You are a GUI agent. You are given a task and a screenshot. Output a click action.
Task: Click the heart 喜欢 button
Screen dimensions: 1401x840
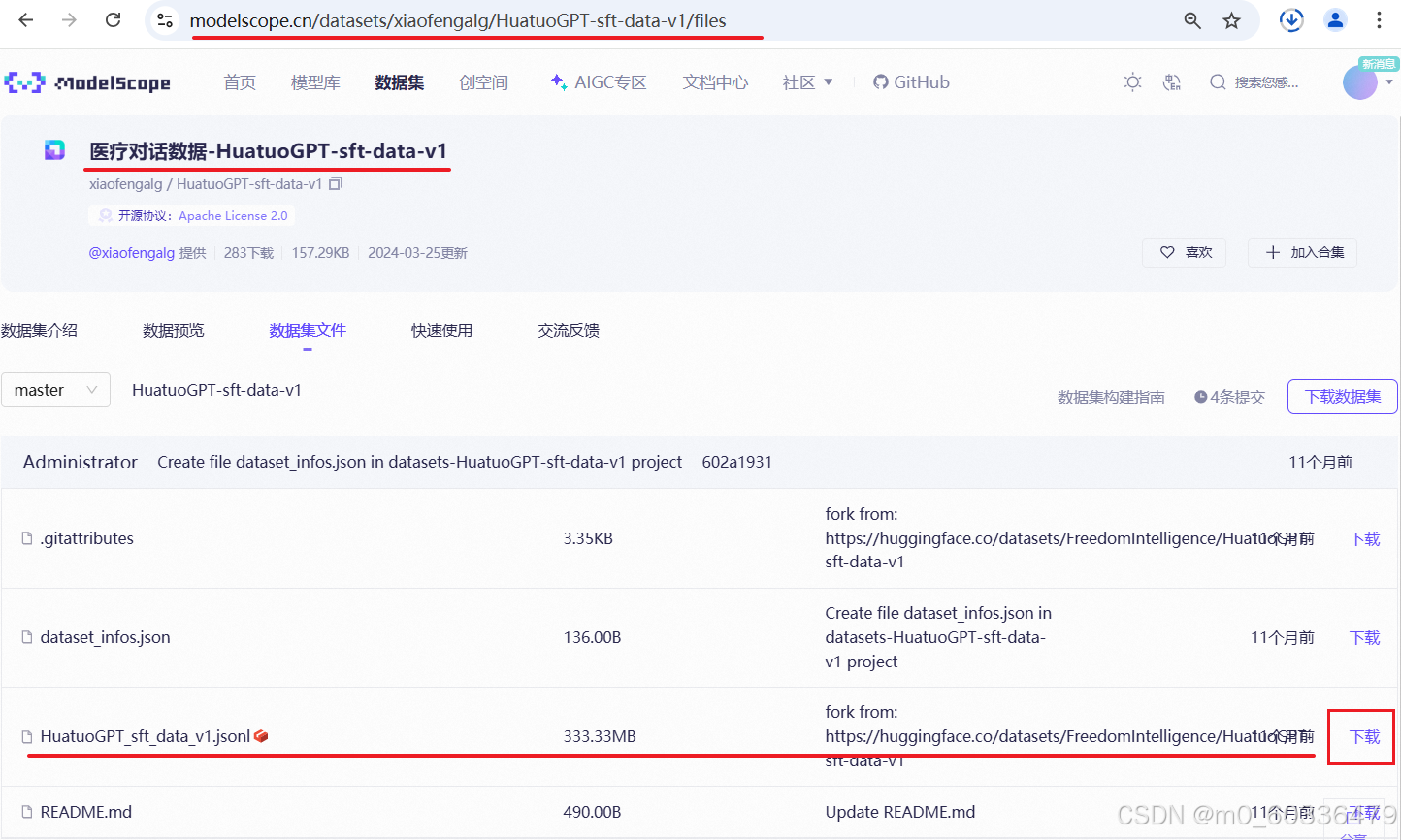[x=1185, y=252]
